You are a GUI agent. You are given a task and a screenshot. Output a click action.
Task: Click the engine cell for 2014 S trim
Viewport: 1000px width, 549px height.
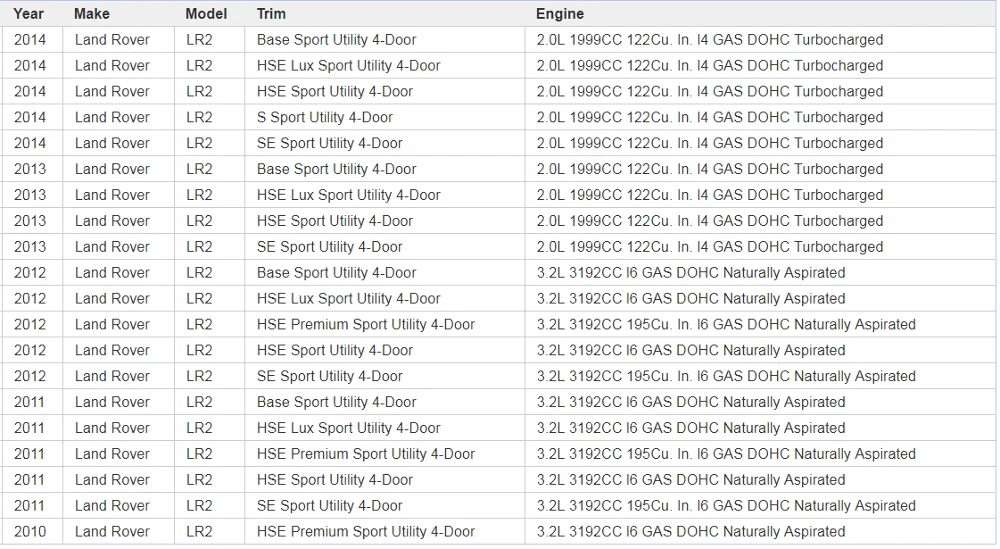[x=709, y=117]
